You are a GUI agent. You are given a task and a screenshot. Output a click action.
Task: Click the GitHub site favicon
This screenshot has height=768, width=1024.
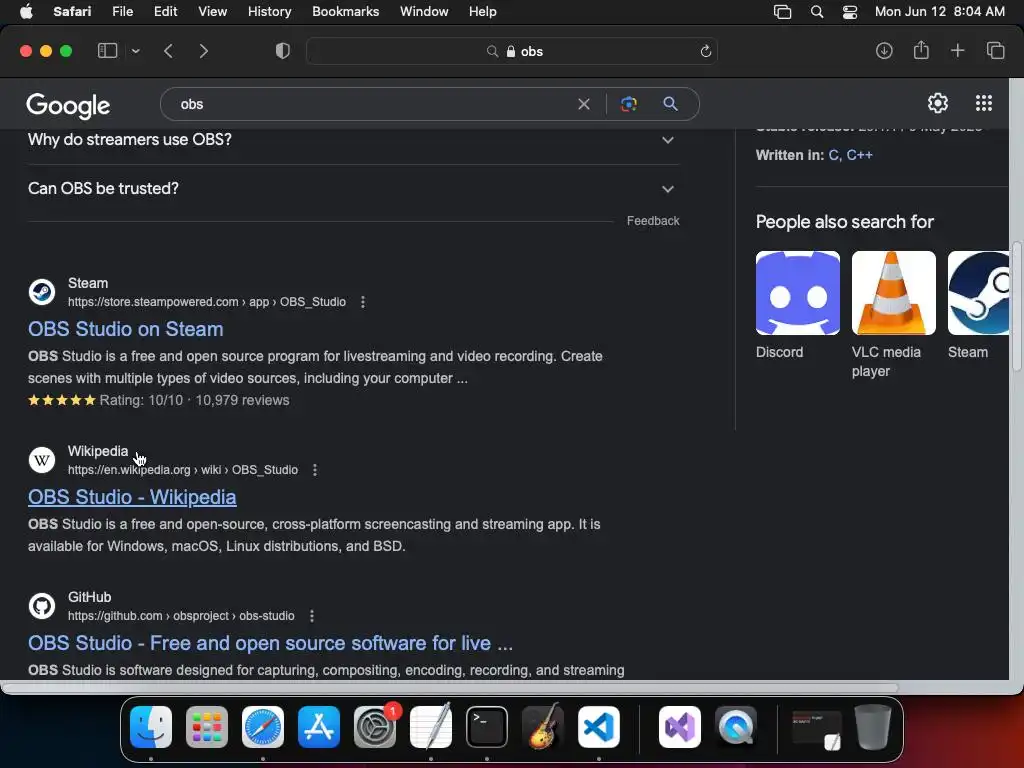(x=42, y=606)
